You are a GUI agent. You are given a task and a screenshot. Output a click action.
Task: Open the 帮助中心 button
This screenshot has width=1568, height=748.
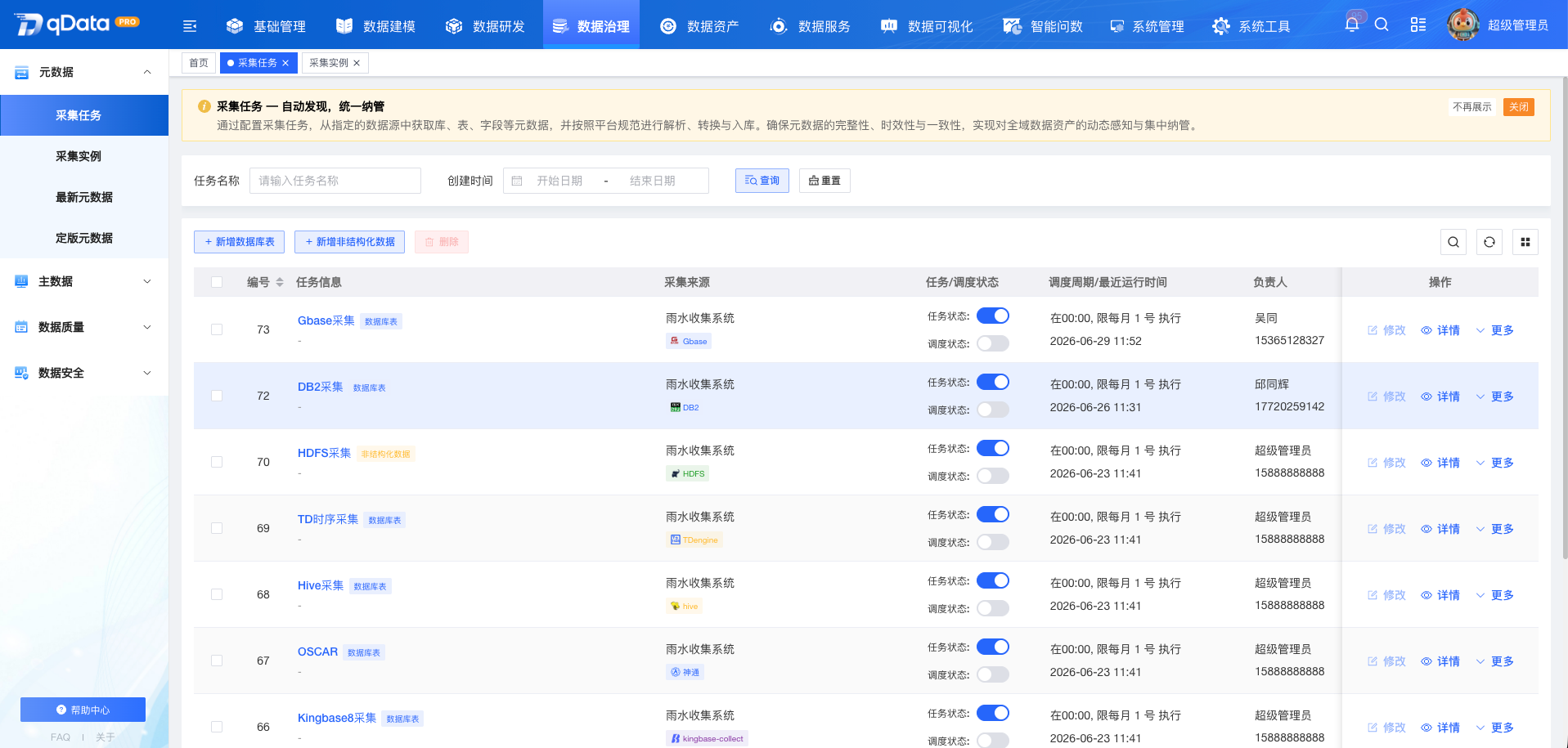[x=83, y=710]
